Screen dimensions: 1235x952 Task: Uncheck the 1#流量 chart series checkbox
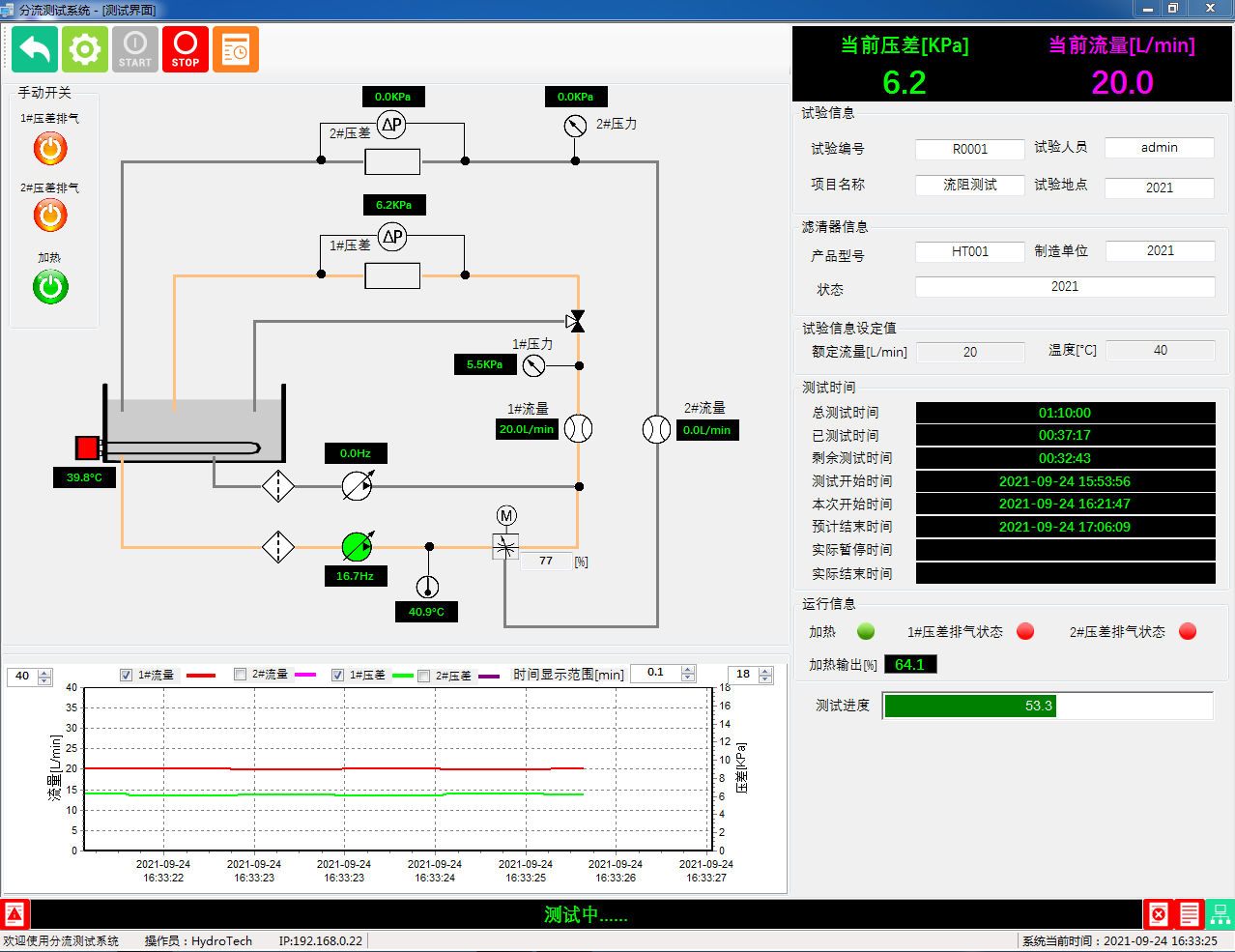(126, 675)
